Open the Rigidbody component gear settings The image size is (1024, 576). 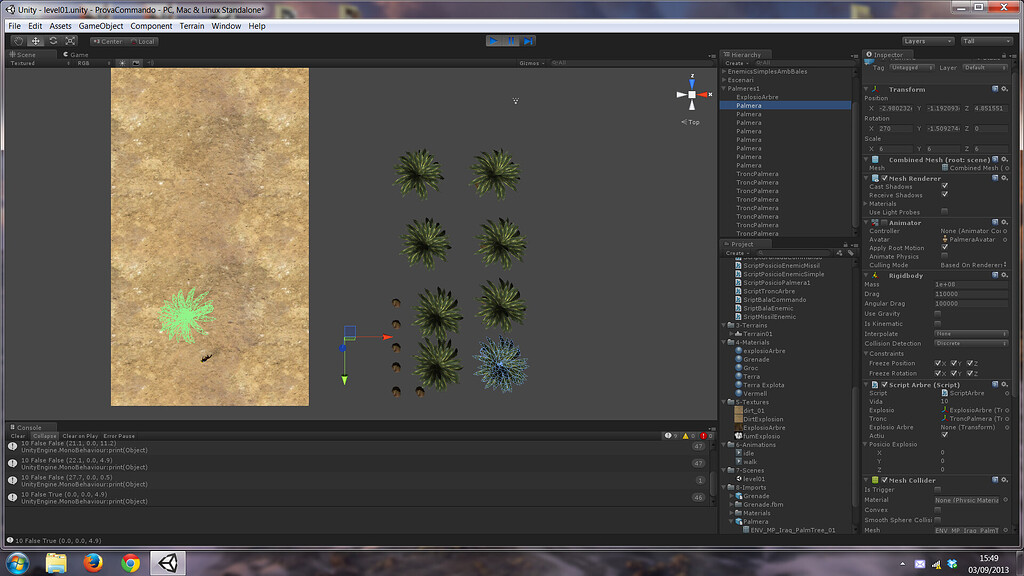click(1004, 275)
